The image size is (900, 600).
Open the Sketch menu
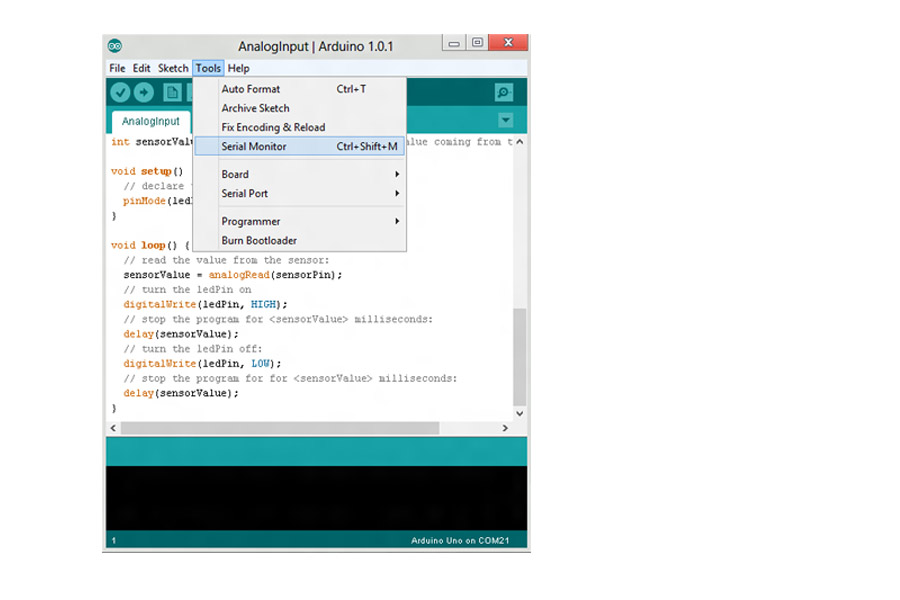coord(173,69)
